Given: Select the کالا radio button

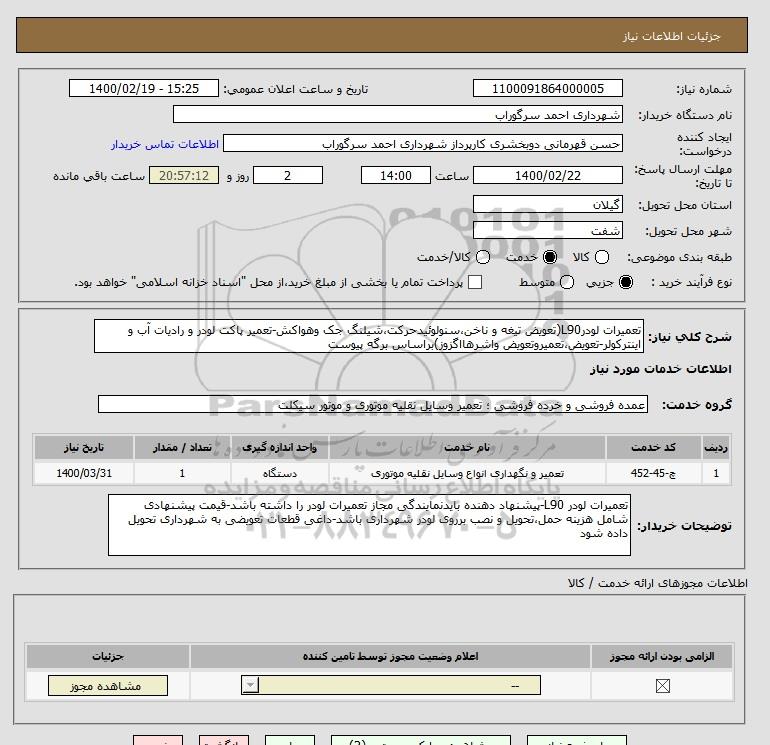Looking at the screenshot, I should pos(602,257).
